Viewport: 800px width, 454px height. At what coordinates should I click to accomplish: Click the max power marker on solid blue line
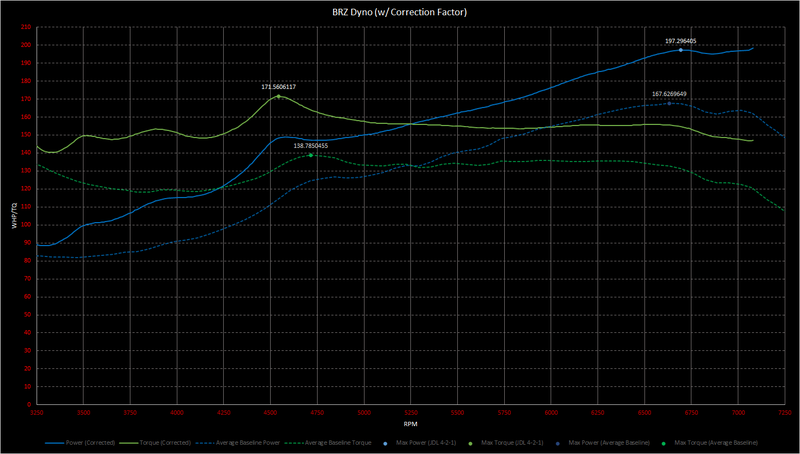681,50
